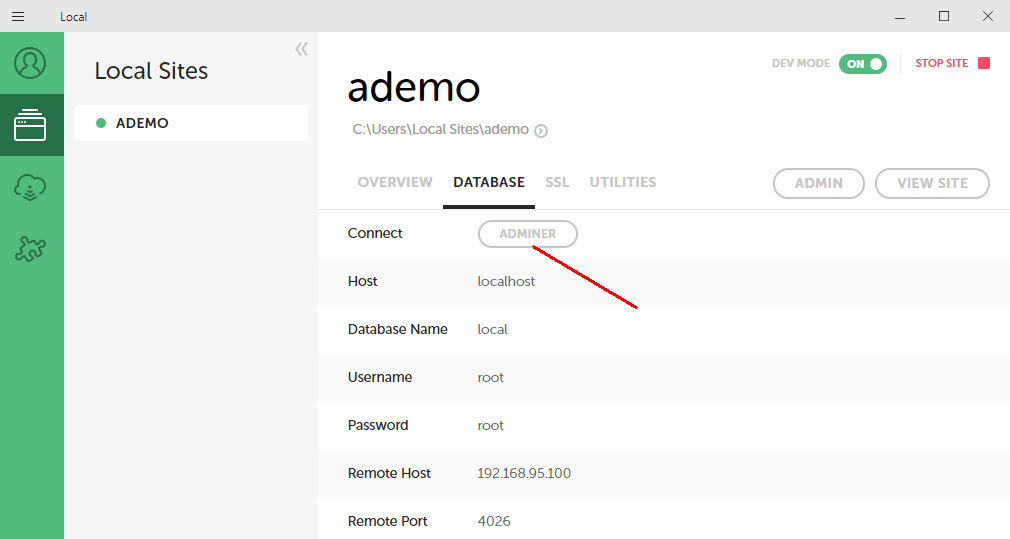Click the database name value local
The image size is (1010, 539).
(x=493, y=330)
